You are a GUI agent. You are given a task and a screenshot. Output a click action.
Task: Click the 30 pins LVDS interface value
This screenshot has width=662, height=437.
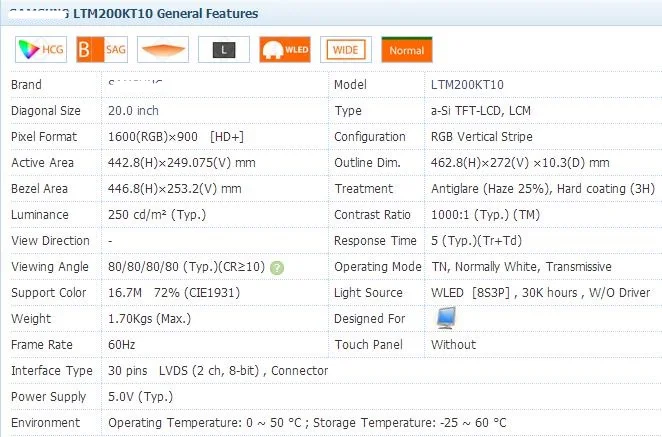[x=218, y=371]
